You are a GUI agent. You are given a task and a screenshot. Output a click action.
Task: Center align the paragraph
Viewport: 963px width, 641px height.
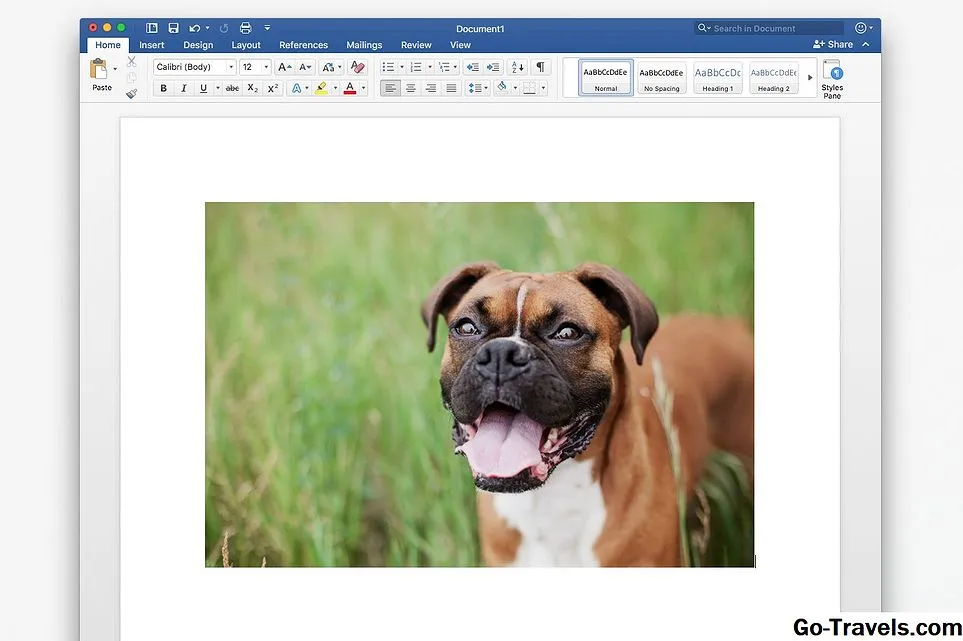pyautogui.click(x=411, y=88)
